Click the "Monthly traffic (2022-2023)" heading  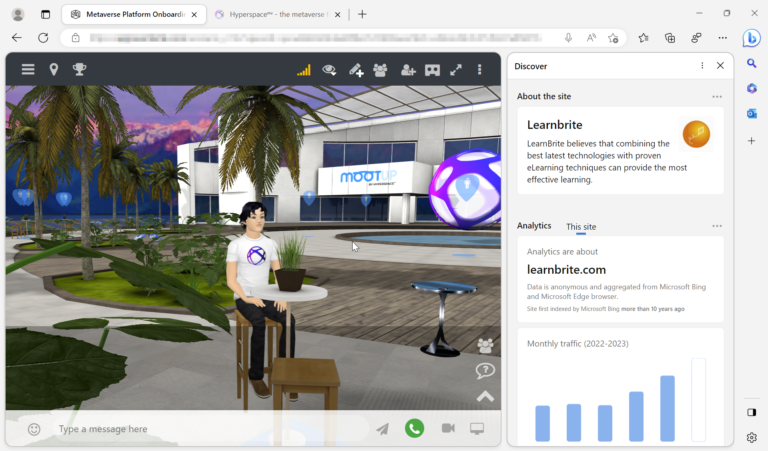(x=577, y=344)
